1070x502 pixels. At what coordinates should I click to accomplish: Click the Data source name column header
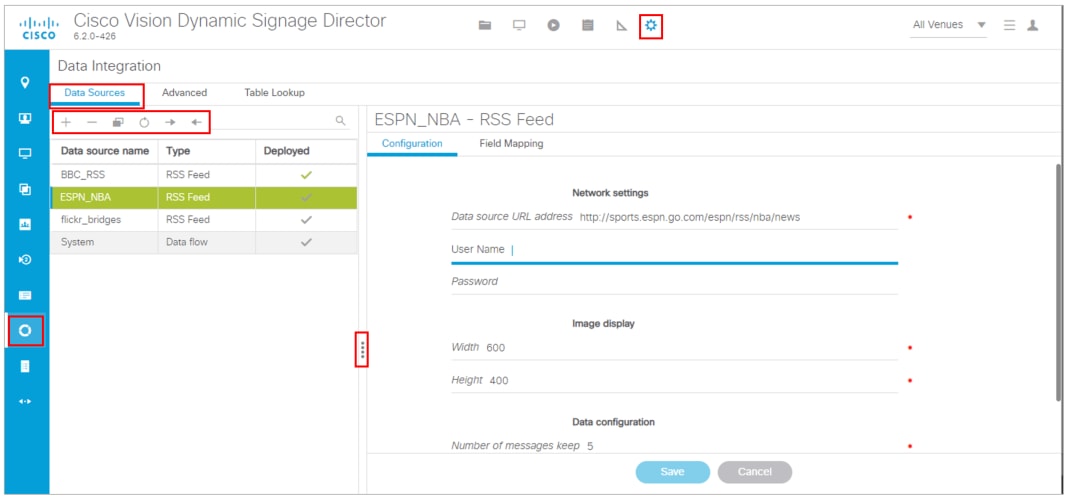(104, 151)
